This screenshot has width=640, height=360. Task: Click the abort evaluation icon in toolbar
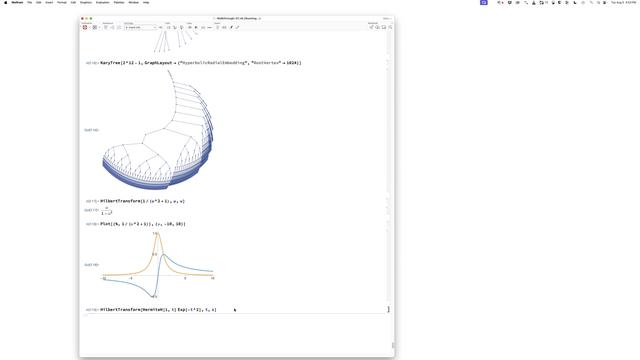(95, 27)
